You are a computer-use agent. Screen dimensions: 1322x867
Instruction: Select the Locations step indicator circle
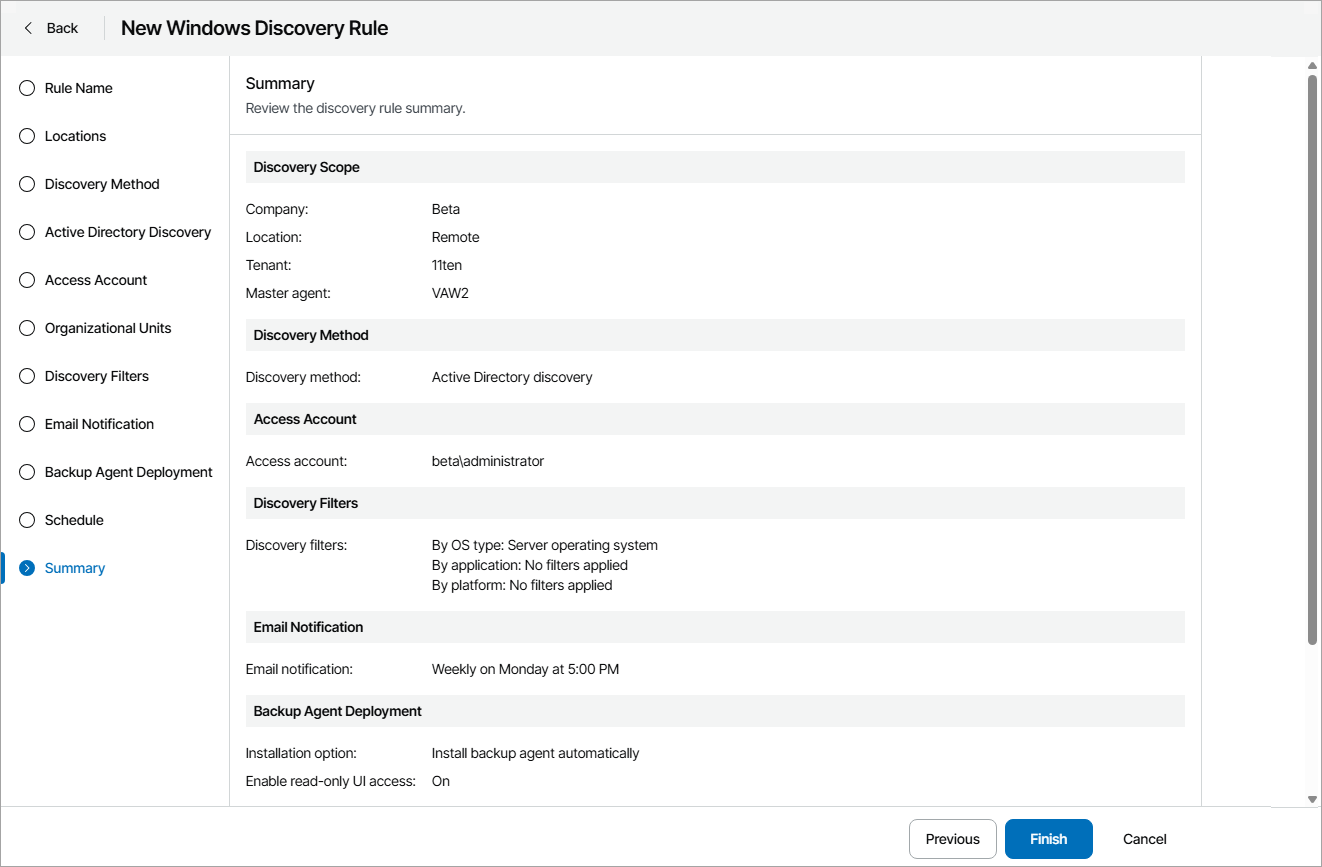point(26,136)
